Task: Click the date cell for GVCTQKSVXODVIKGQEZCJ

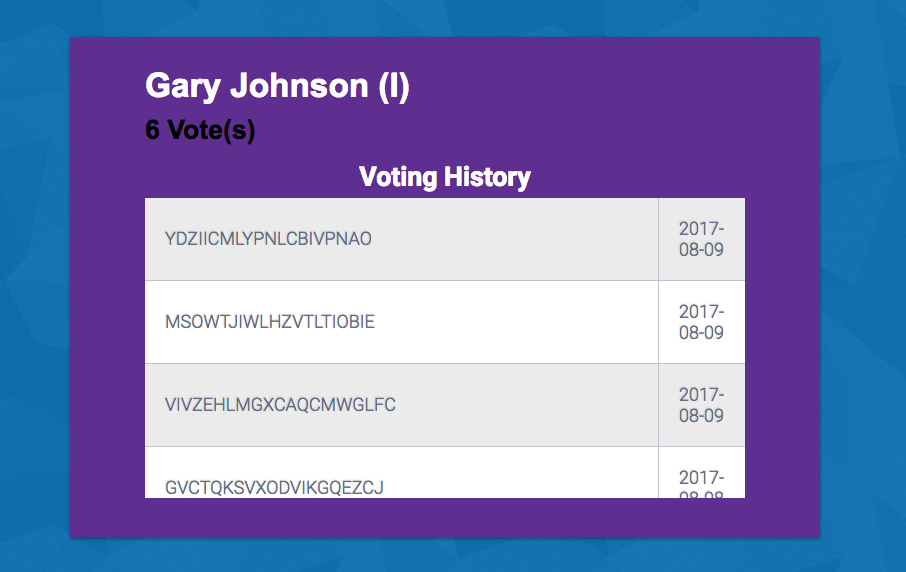Action: (701, 472)
